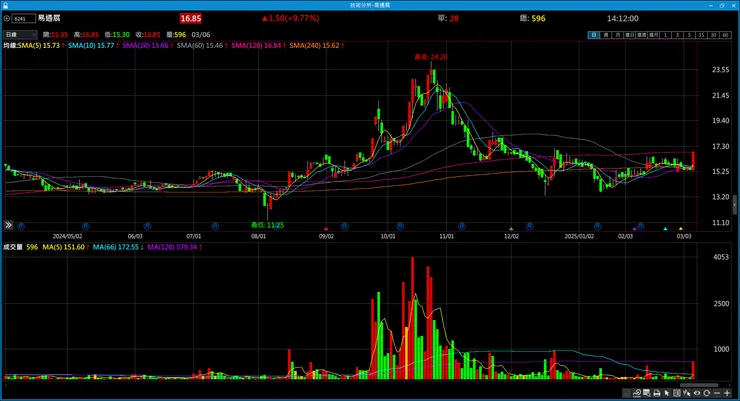Click the refresh circular arrow icon
This screenshot has height=401, width=740.
[706, 393]
